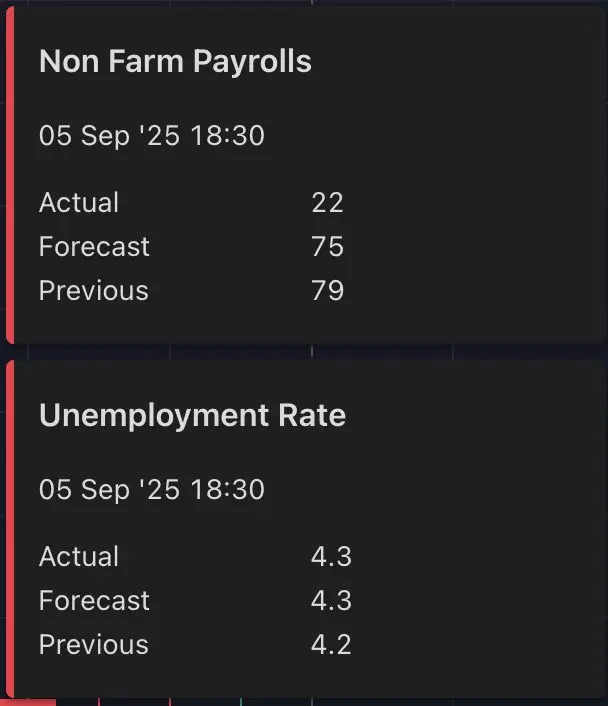Select the Unemployment Rate card title

(x=193, y=416)
